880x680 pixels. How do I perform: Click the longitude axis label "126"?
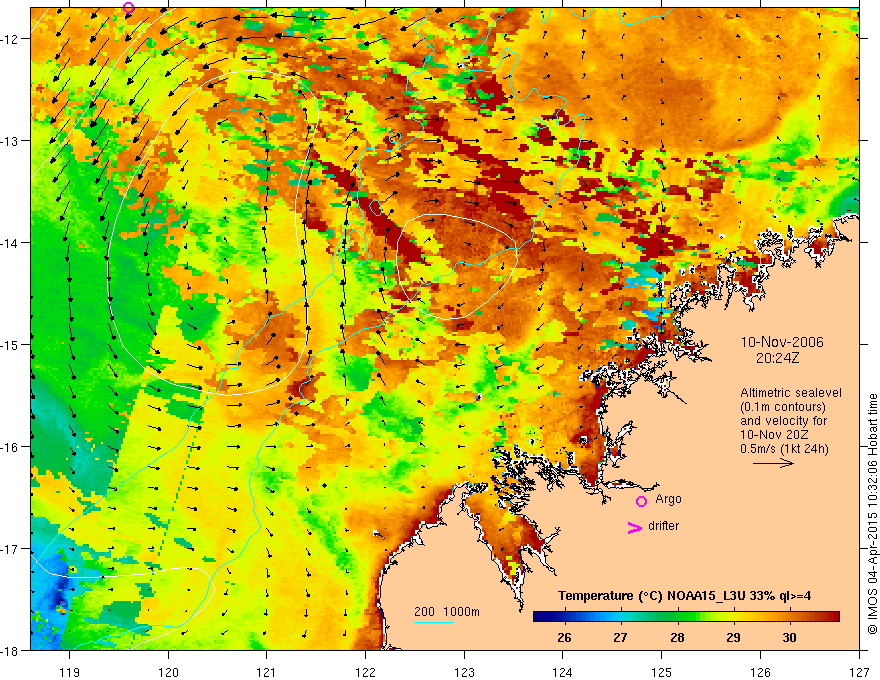(x=760, y=673)
